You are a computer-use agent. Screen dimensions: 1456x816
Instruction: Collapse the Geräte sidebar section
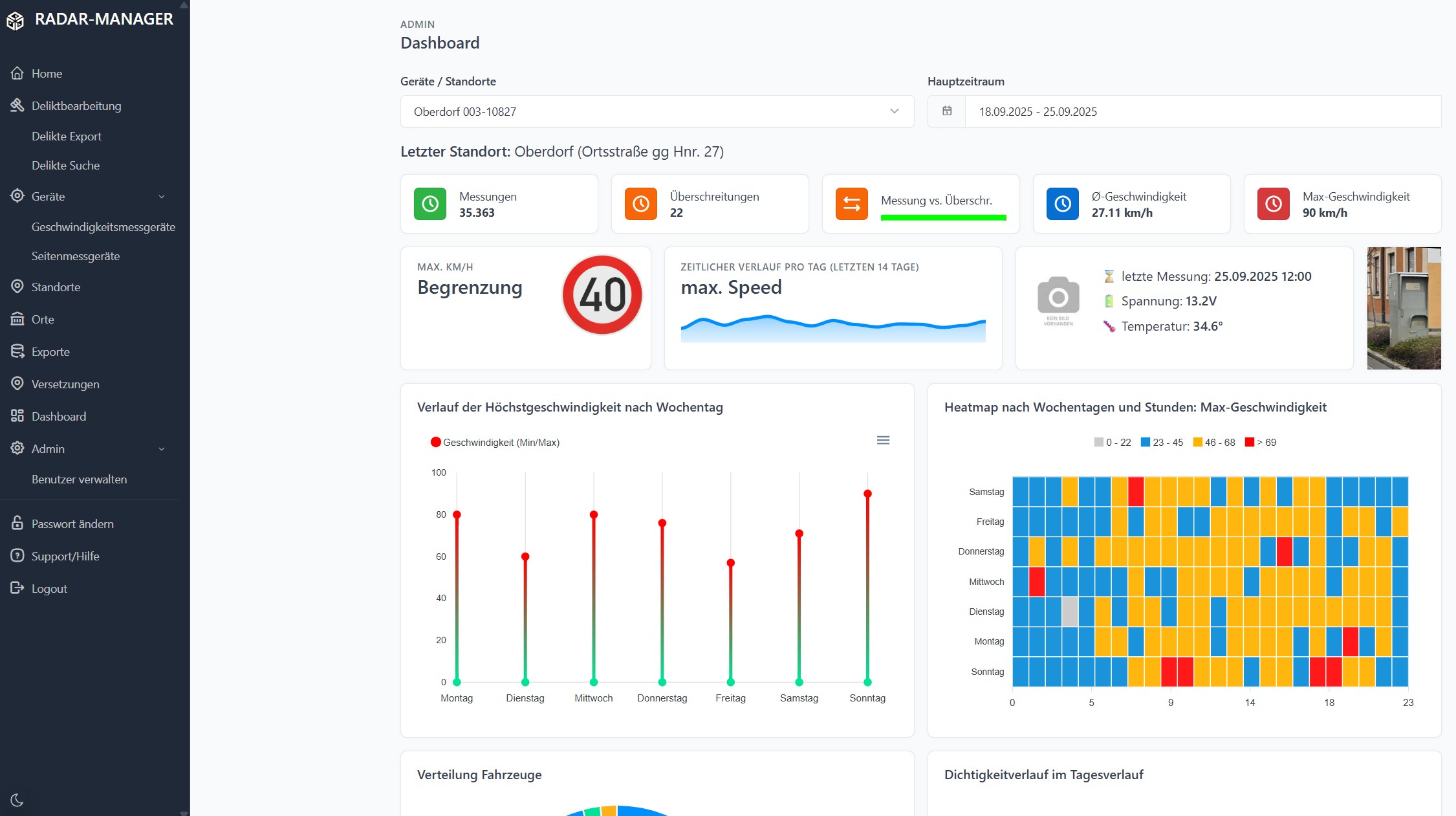pos(162,197)
